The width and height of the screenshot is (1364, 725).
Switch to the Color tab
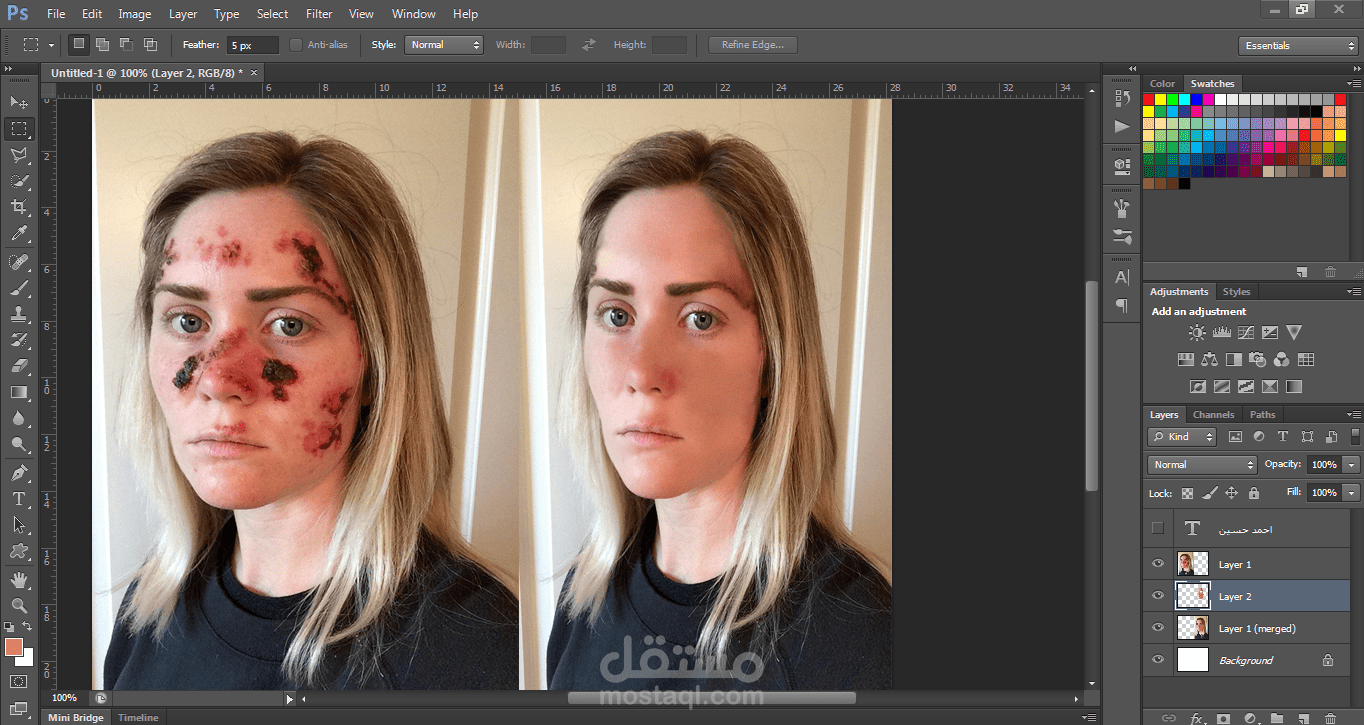coord(1162,83)
